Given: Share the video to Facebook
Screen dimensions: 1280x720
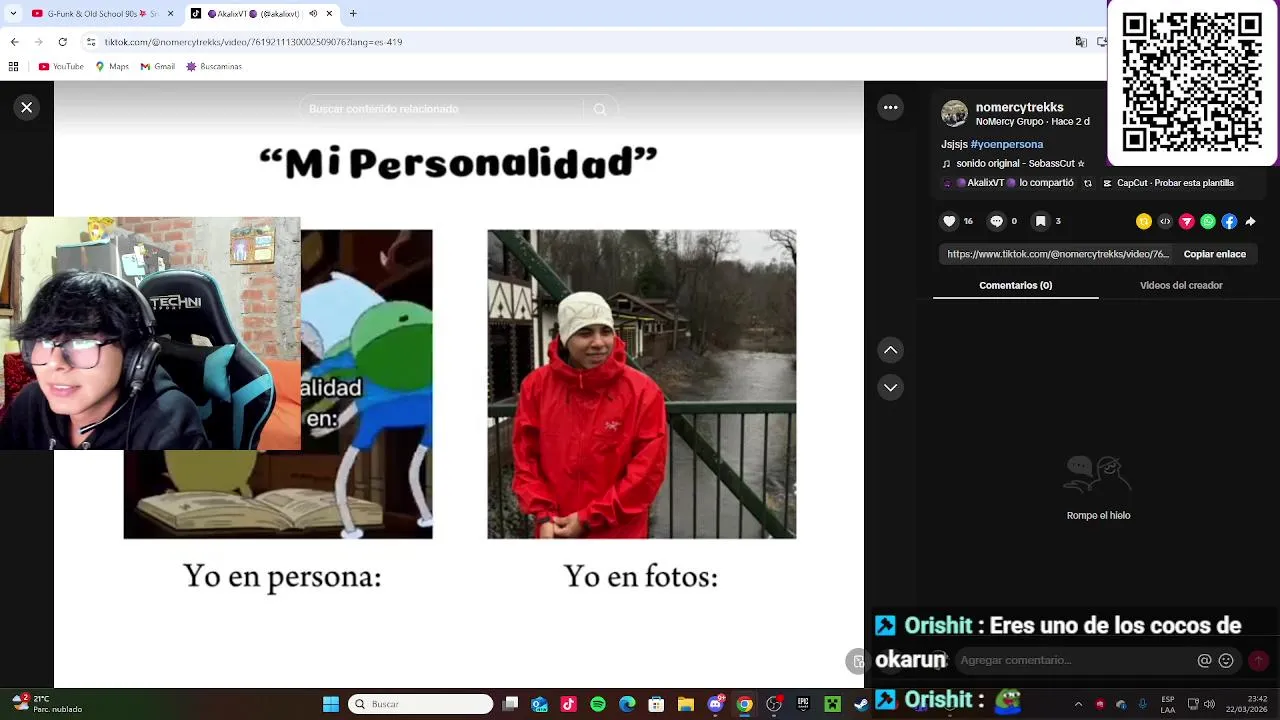Looking at the screenshot, I should 1230,222.
